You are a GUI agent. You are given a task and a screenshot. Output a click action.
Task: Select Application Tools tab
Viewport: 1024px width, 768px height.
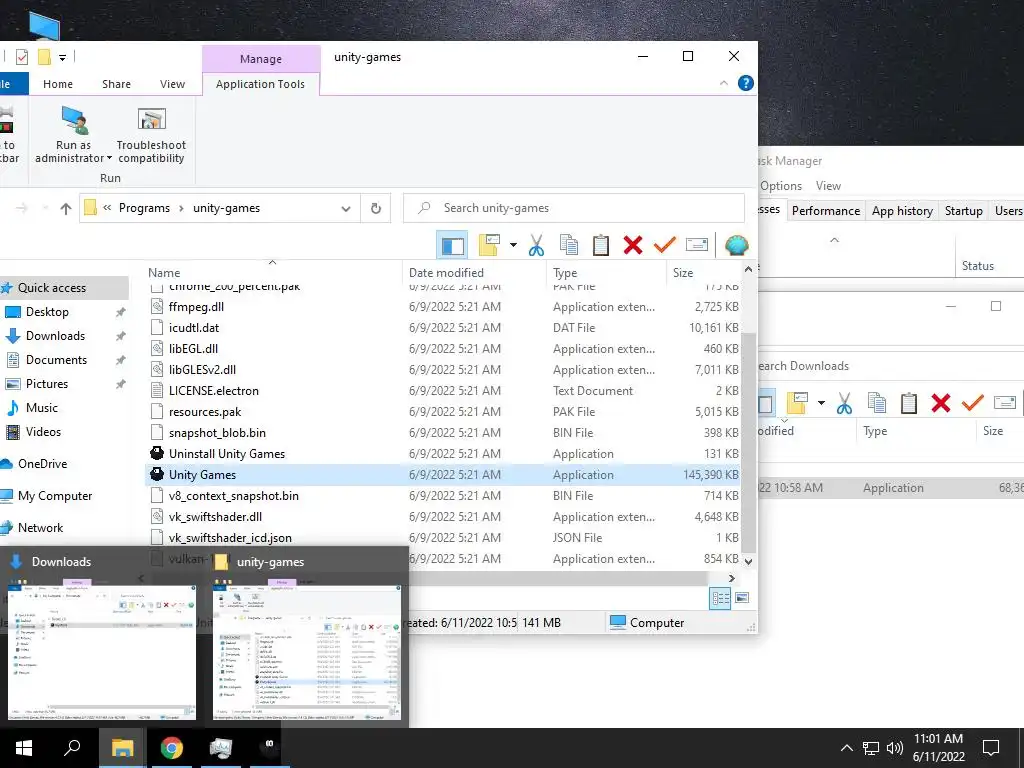[261, 84]
